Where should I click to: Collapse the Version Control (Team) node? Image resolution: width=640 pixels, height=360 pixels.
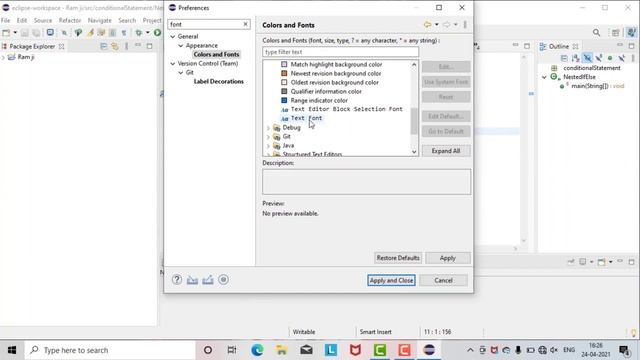tap(173, 64)
